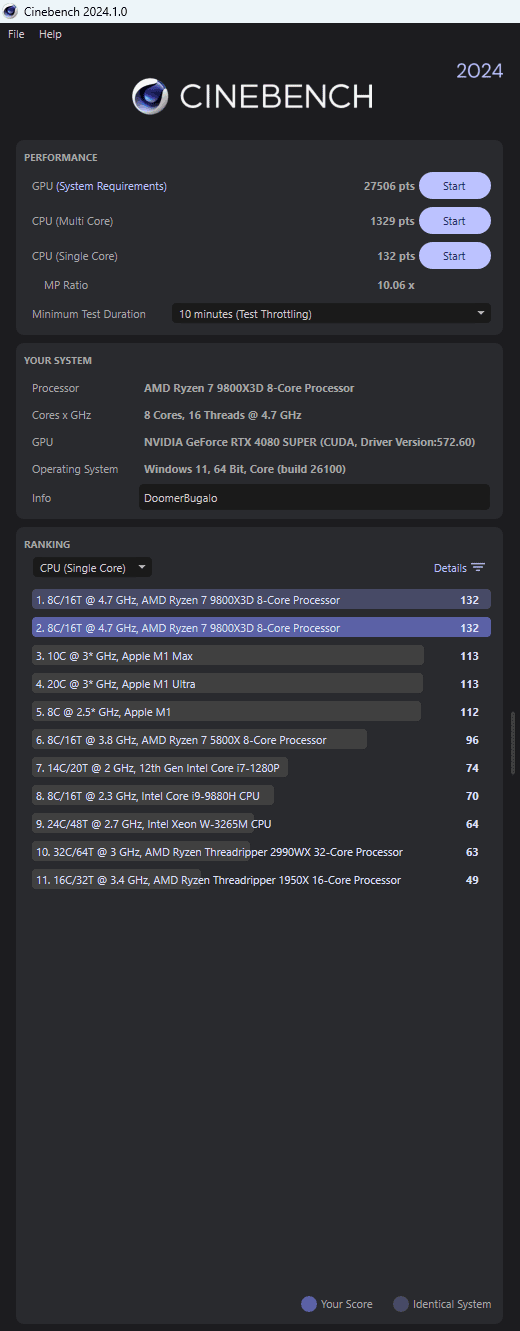Click the Cinebench logo sphere icon
520x1331 pixels.
[x=150, y=96]
